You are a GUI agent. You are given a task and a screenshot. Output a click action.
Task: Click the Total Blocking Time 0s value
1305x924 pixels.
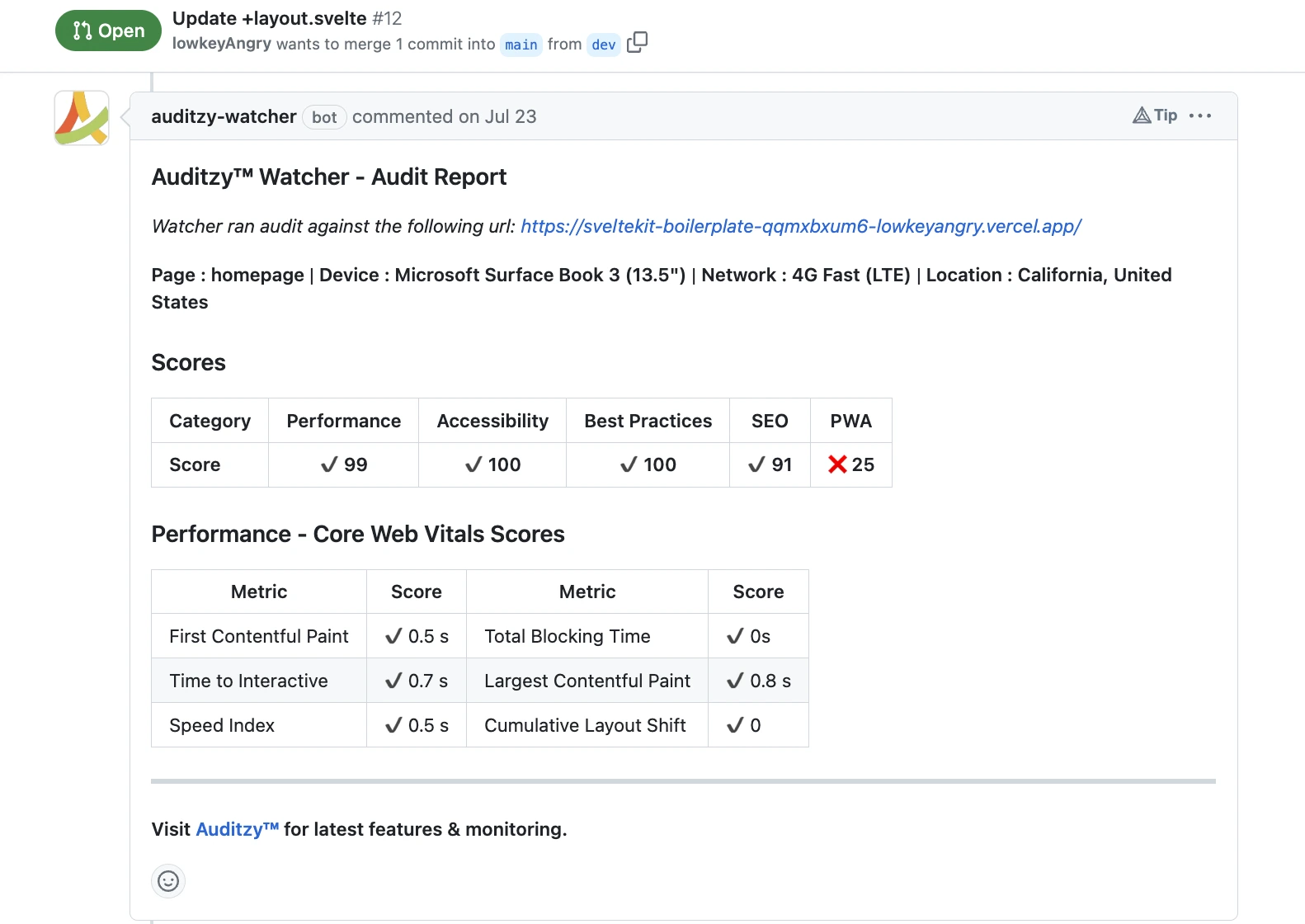click(x=748, y=636)
